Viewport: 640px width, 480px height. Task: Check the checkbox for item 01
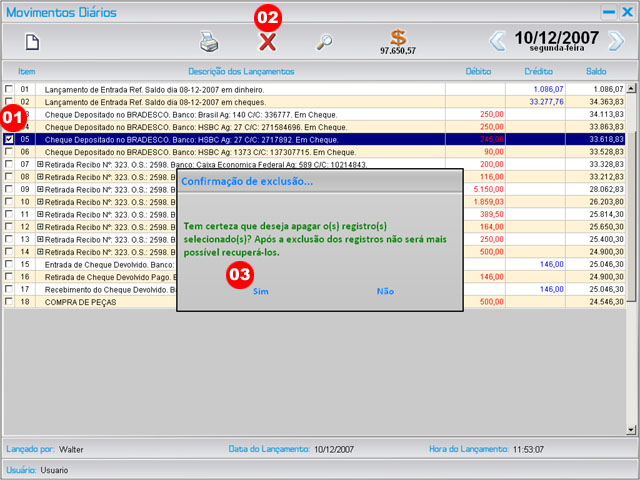[9, 90]
